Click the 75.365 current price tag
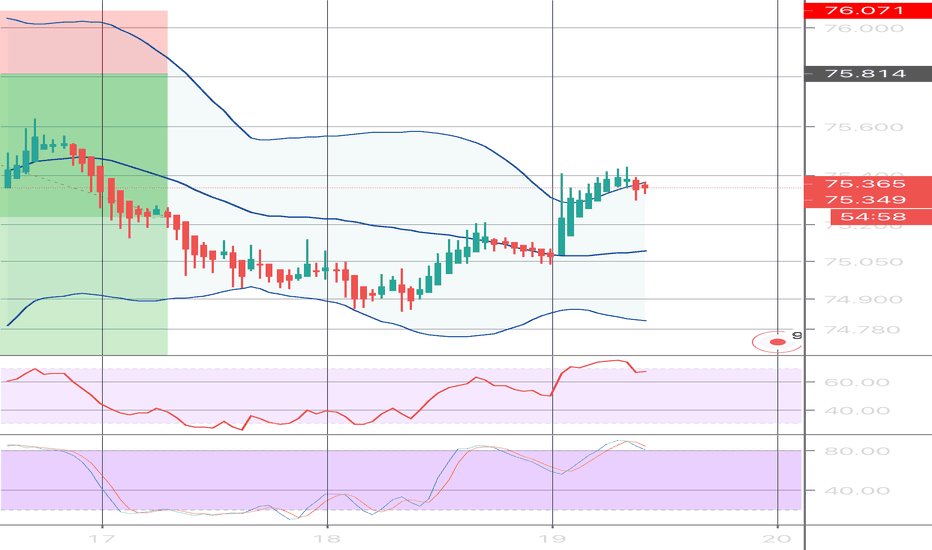 click(x=866, y=184)
